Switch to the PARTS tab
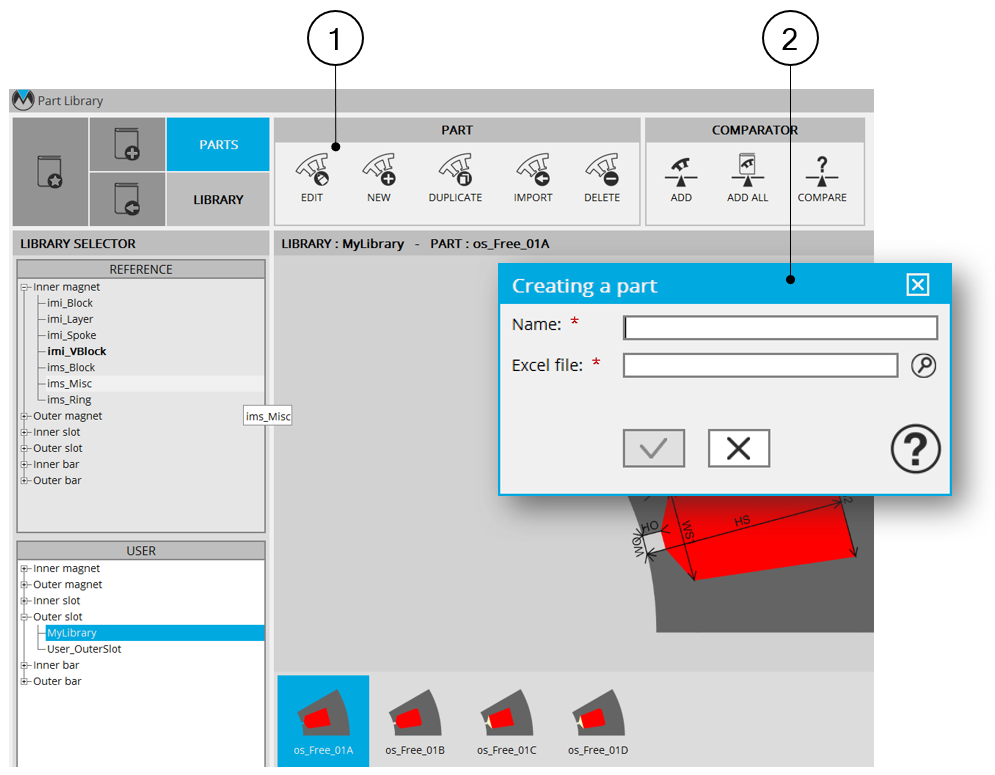The image size is (995, 775). pyautogui.click(x=218, y=144)
